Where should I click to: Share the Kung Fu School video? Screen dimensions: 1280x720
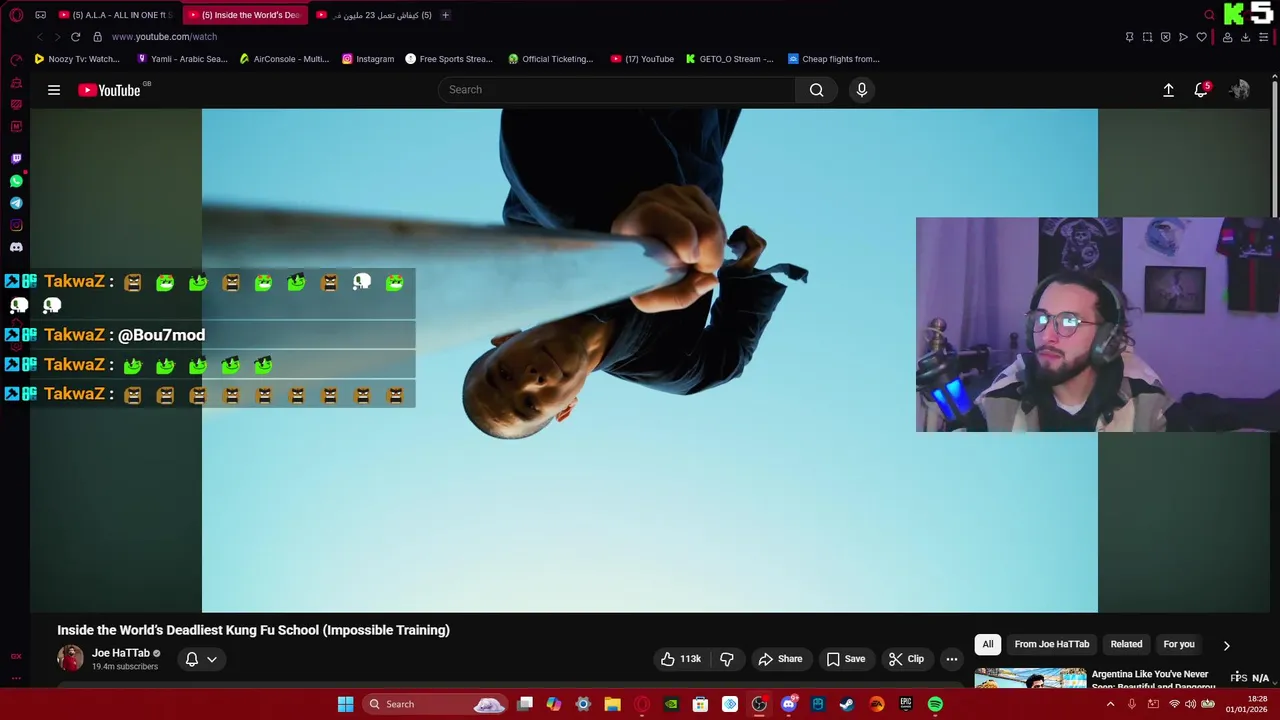click(x=780, y=659)
